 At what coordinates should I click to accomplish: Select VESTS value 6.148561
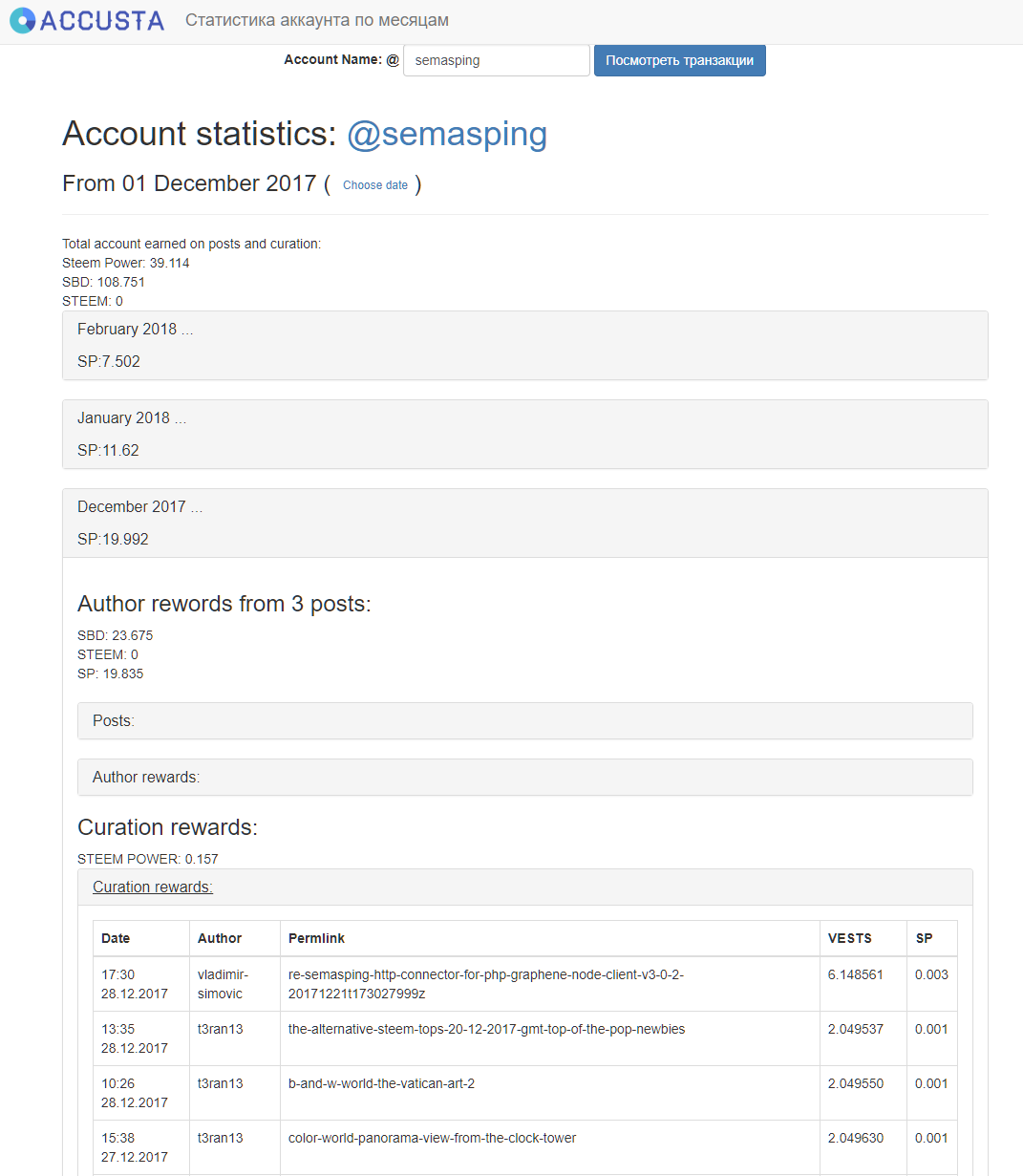click(x=856, y=974)
